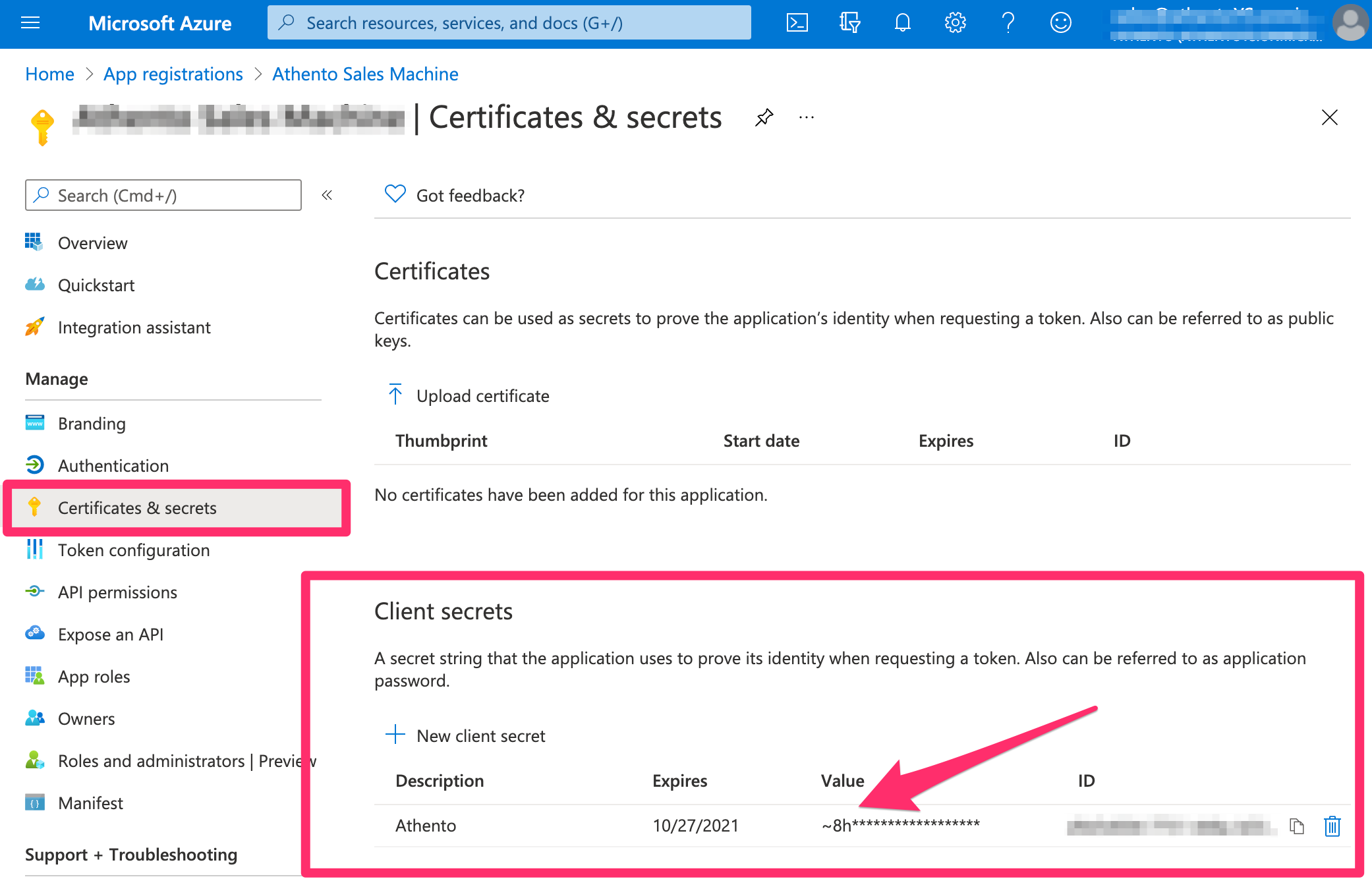This screenshot has height=879, width=1372.
Task: Open API permissions menu item
Action: coord(117,592)
